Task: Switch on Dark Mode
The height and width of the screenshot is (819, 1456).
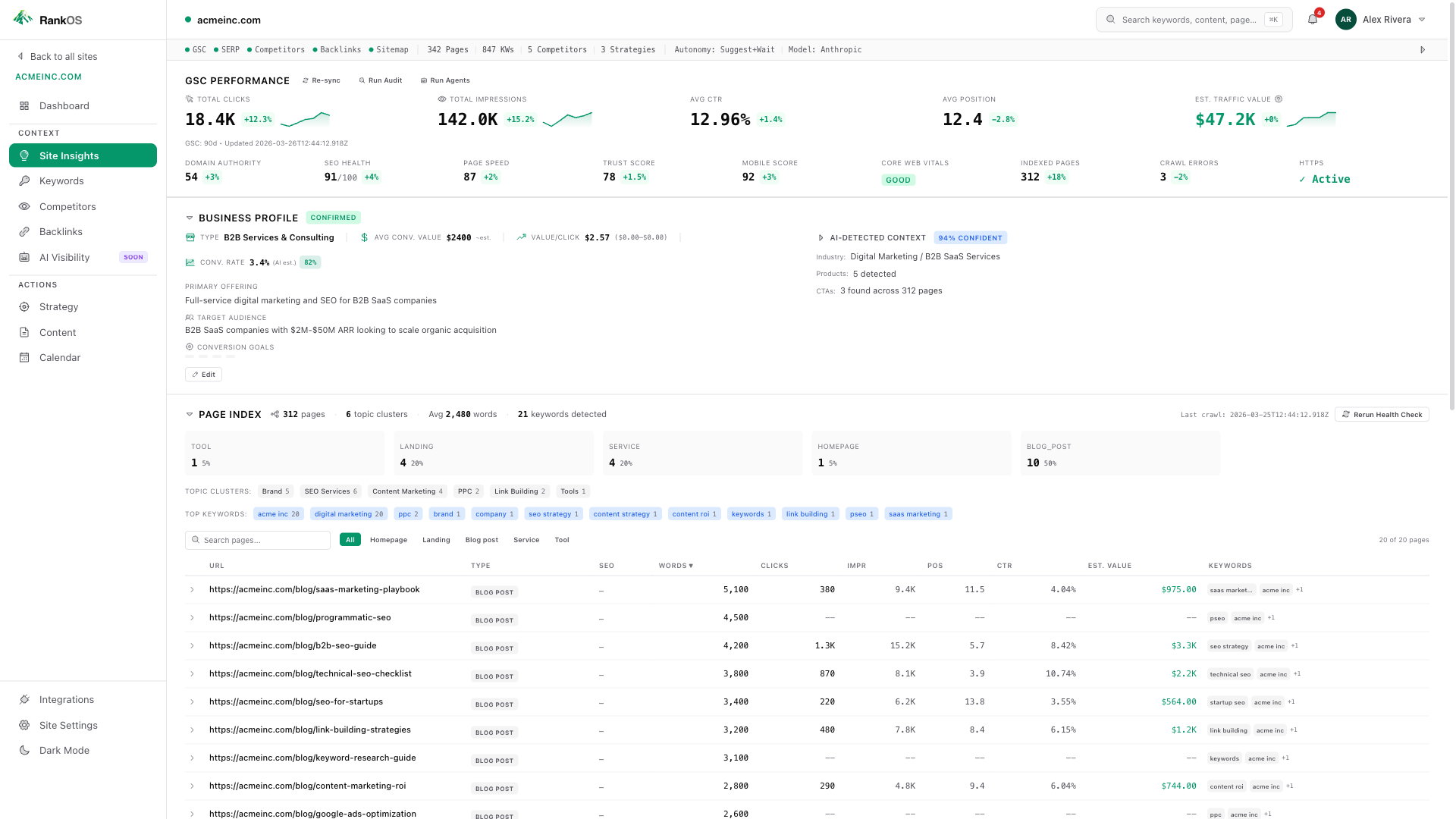Action: (64, 750)
